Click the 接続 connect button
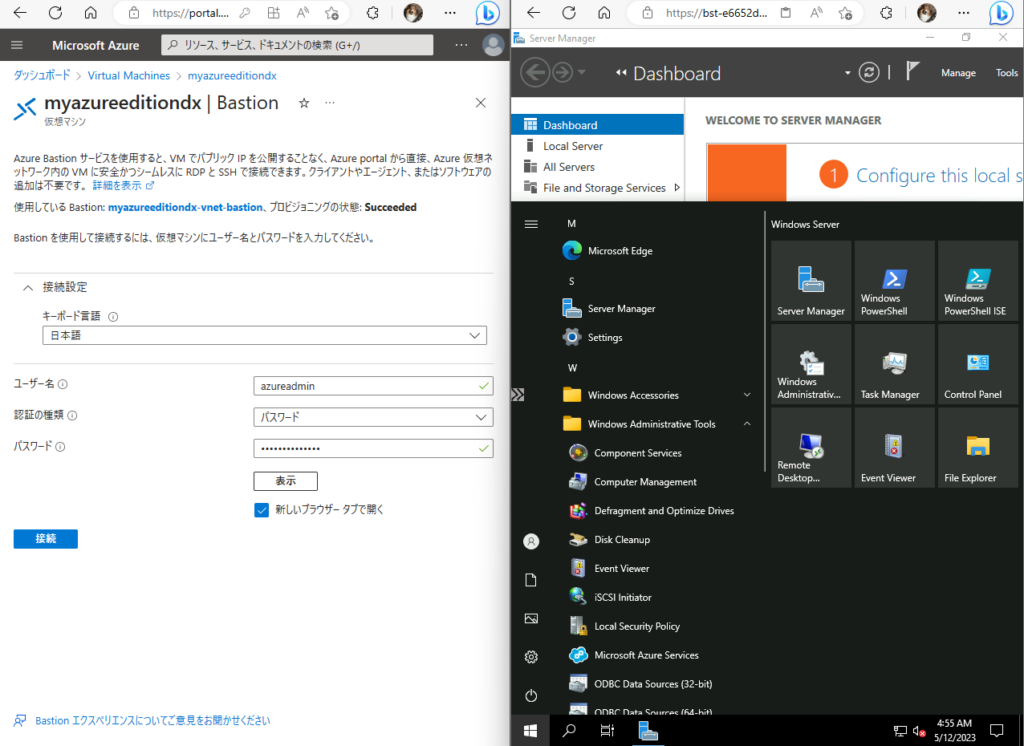This screenshot has height=746, width=1024. coord(46,538)
